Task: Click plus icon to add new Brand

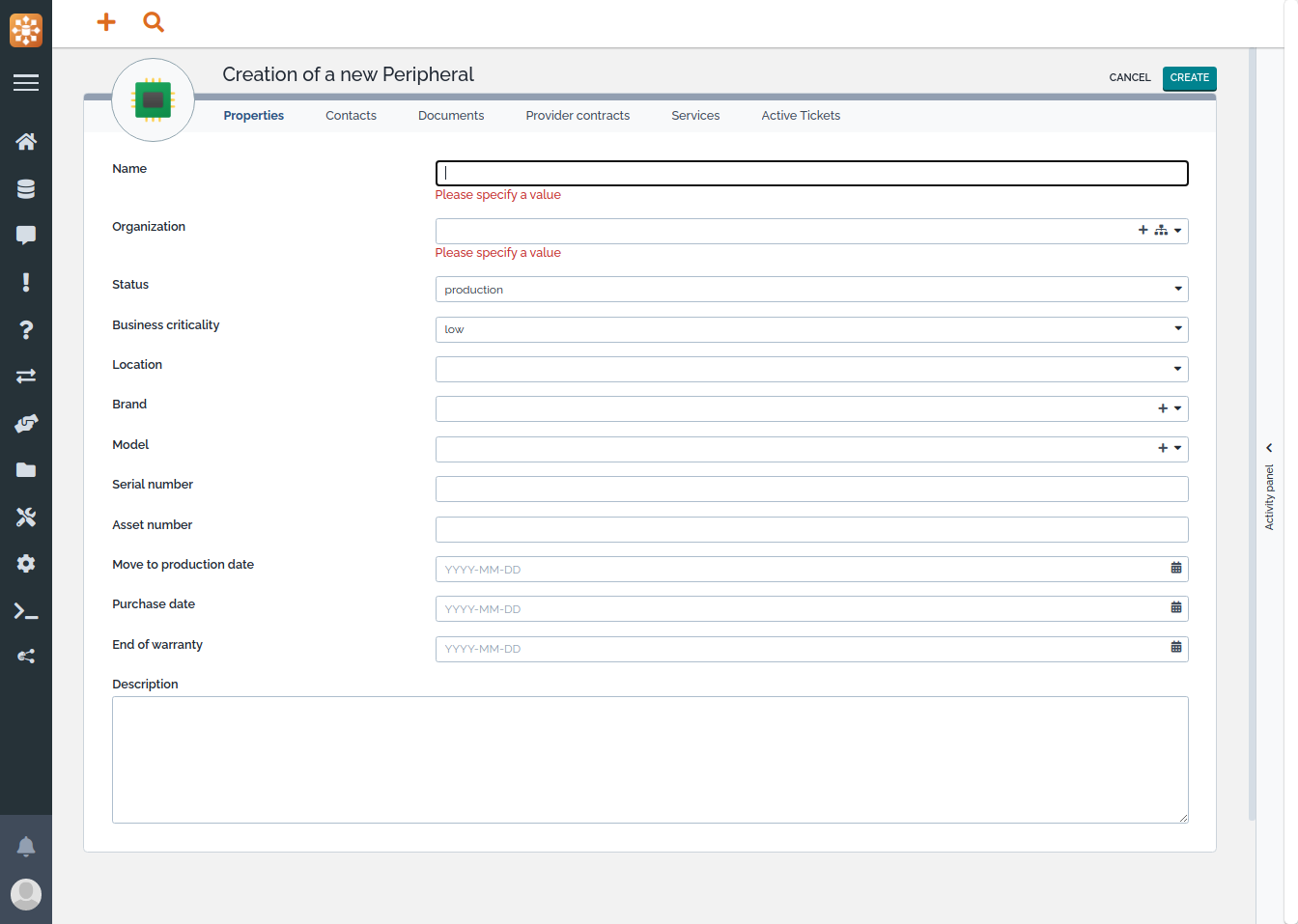Action: coord(1163,408)
